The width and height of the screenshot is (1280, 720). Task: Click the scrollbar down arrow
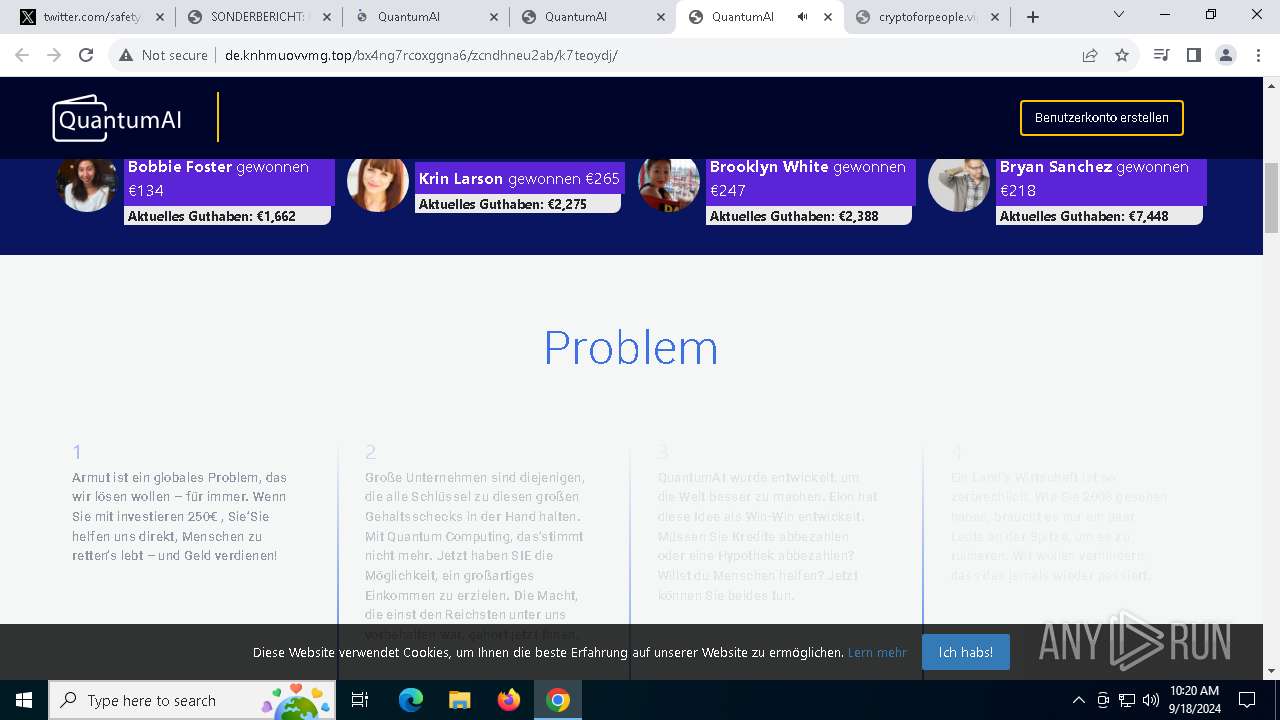click(1271, 671)
